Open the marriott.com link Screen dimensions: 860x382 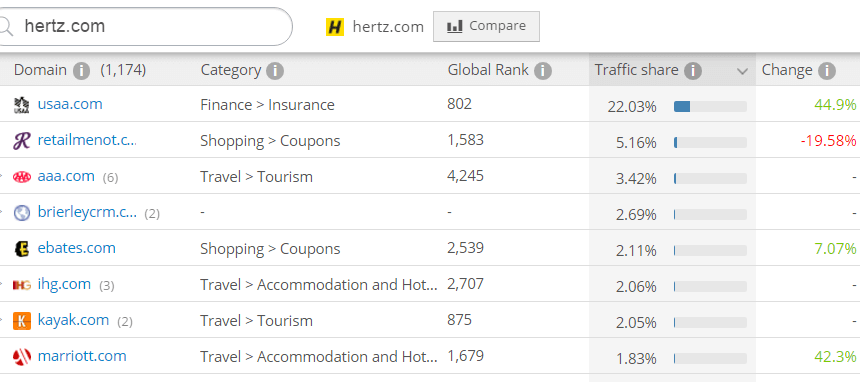pos(82,356)
